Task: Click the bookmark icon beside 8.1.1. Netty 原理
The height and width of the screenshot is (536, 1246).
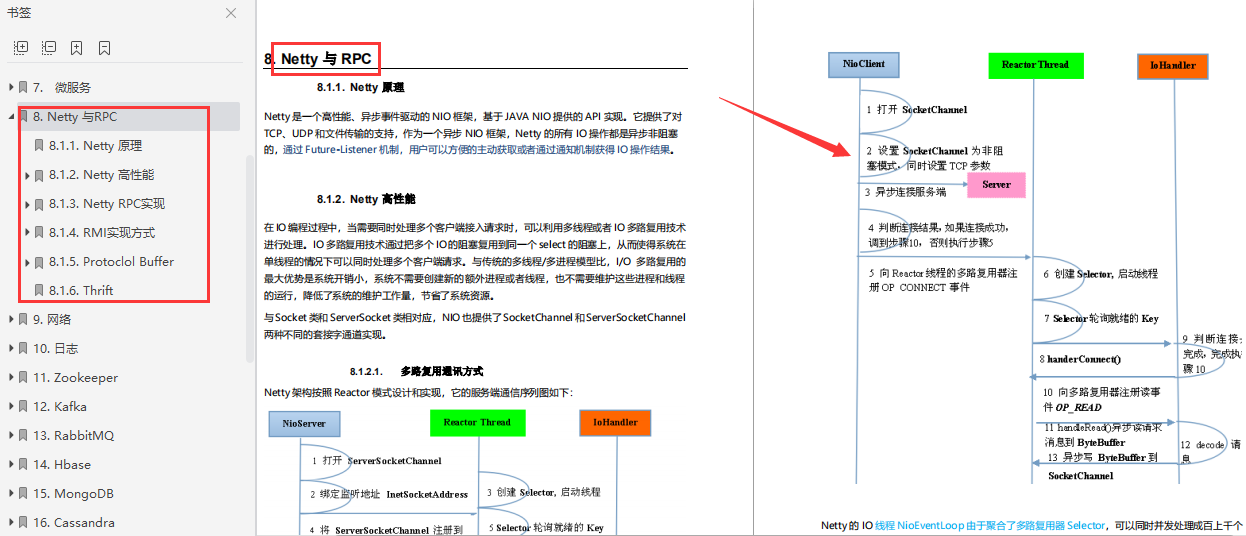Action: click(x=38, y=146)
